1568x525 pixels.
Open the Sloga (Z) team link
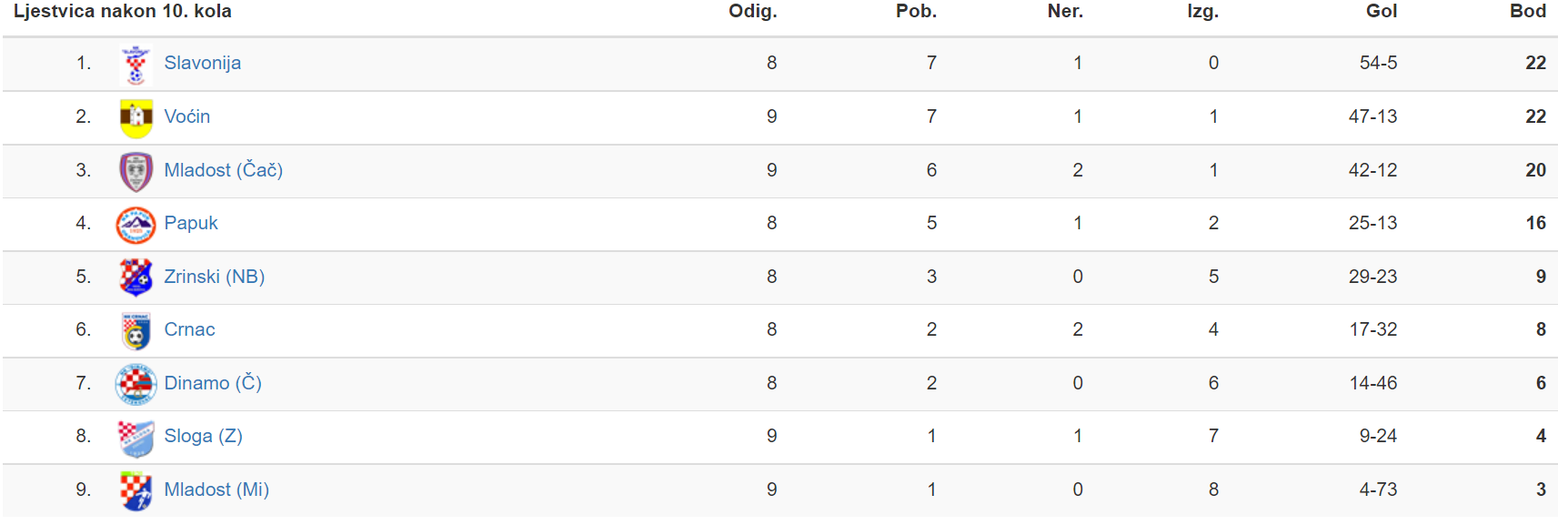point(203,436)
